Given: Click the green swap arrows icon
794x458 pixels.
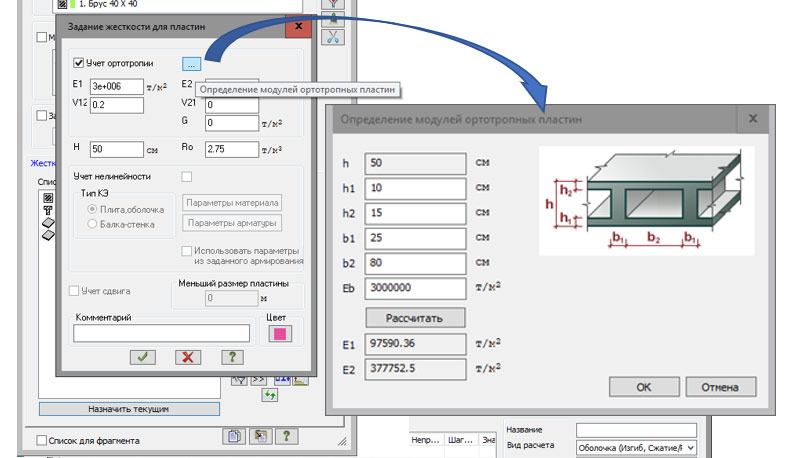Looking at the screenshot, I should point(270,396).
